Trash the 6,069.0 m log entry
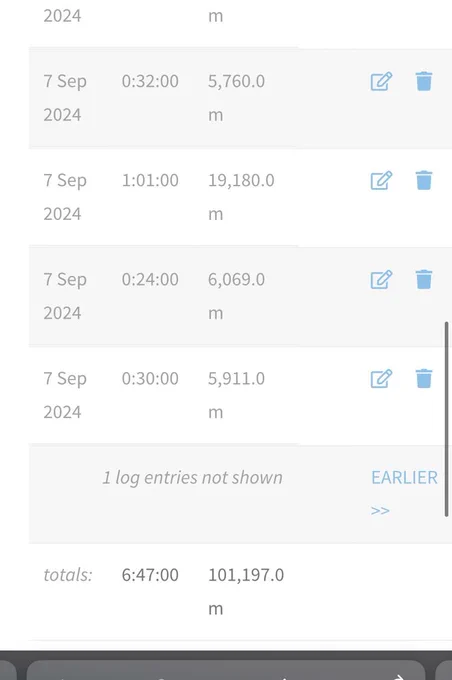The image size is (452, 680). coord(424,279)
